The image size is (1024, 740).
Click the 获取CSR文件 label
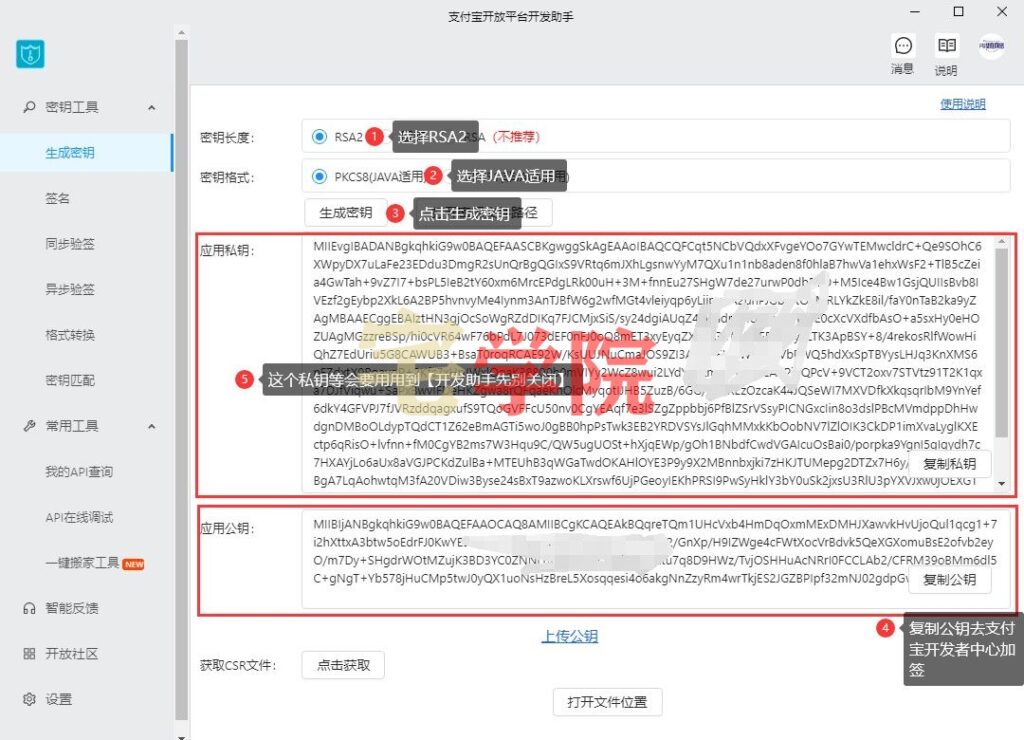[x=238, y=666]
